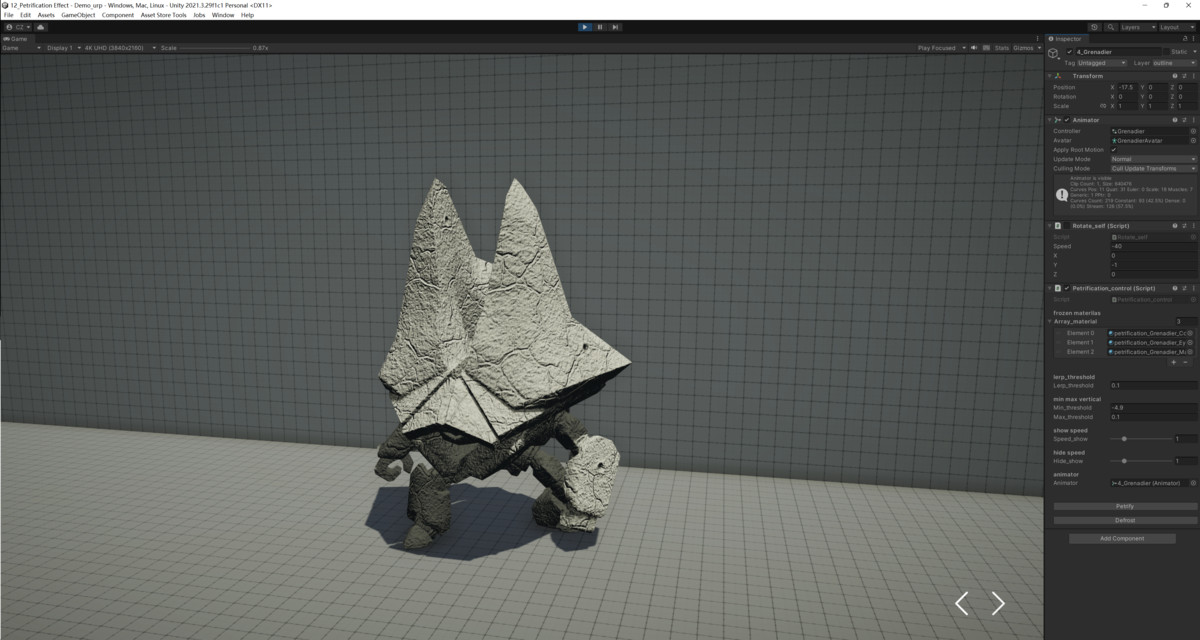Collapse the Array_material list expander

pos(1049,323)
